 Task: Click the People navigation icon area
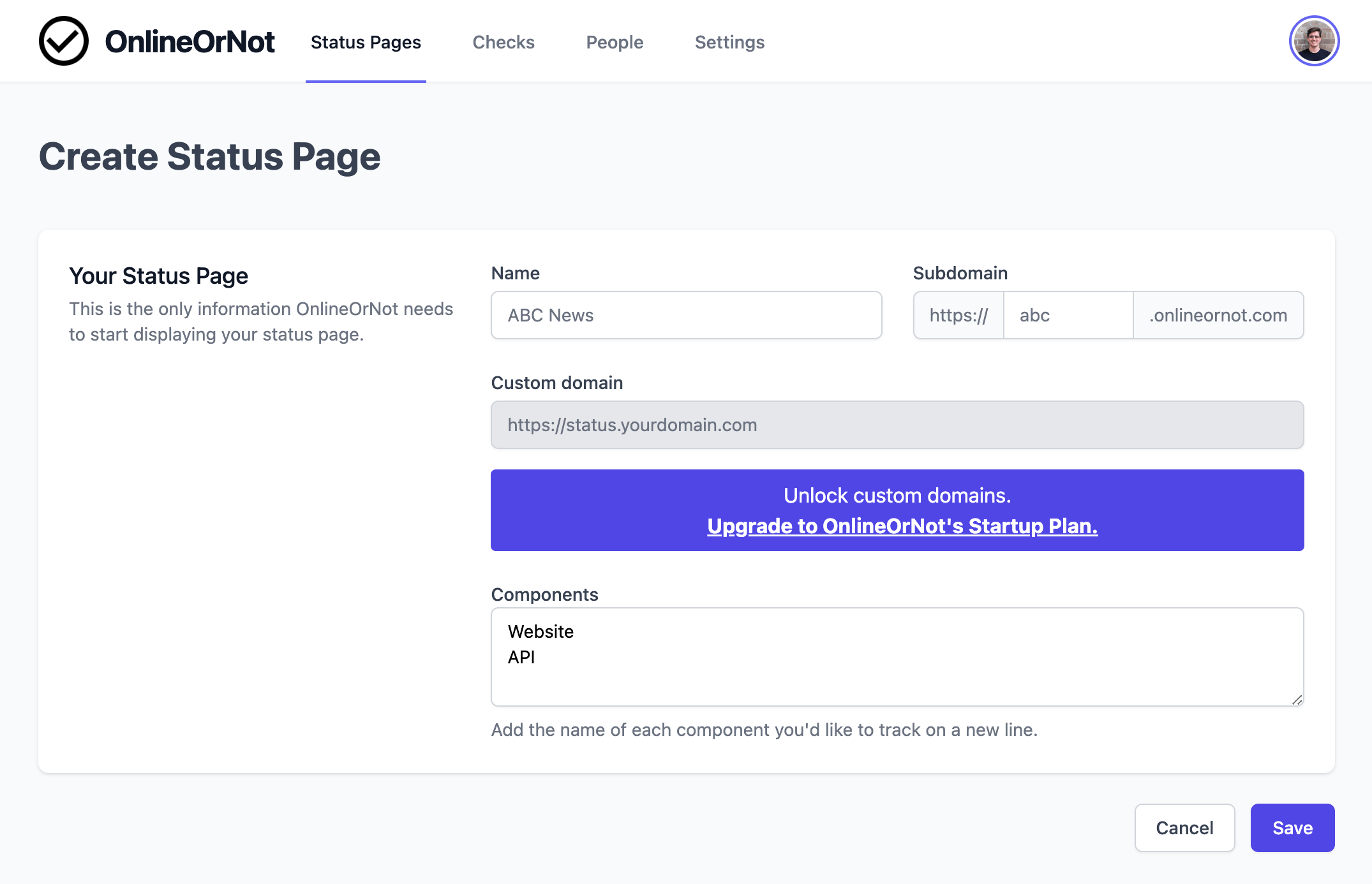pyautogui.click(x=615, y=42)
